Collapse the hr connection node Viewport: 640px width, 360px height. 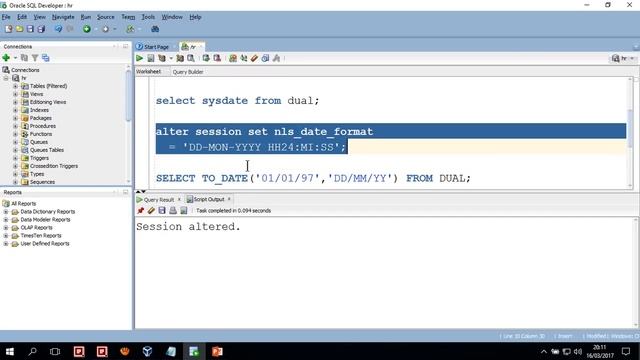coord(6,78)
